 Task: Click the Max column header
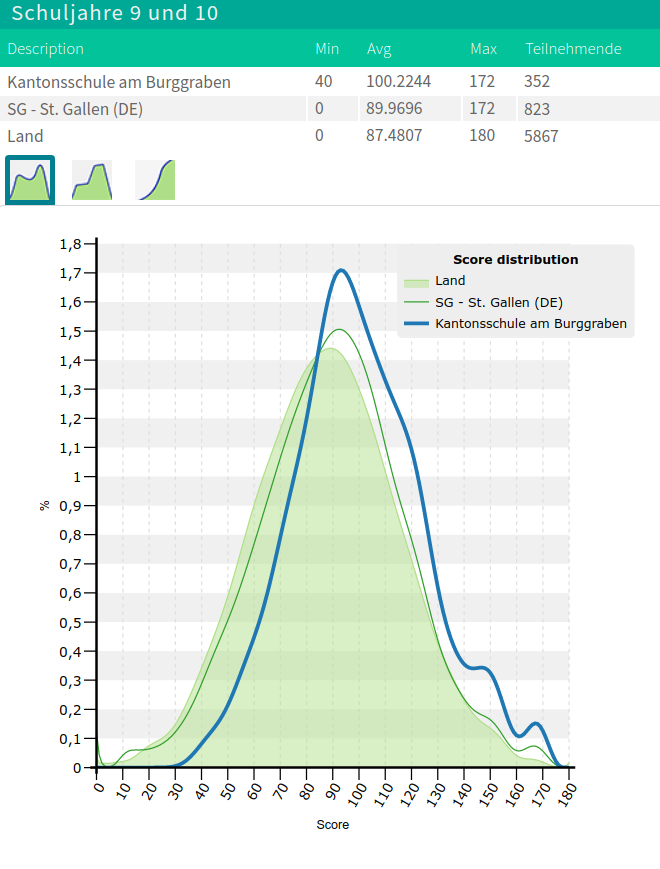click(484, 49)
